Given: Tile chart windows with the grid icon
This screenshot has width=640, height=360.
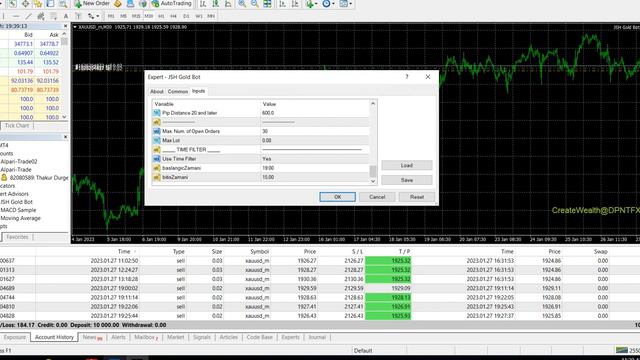Looking at the screenshot, I should [267, 4].
